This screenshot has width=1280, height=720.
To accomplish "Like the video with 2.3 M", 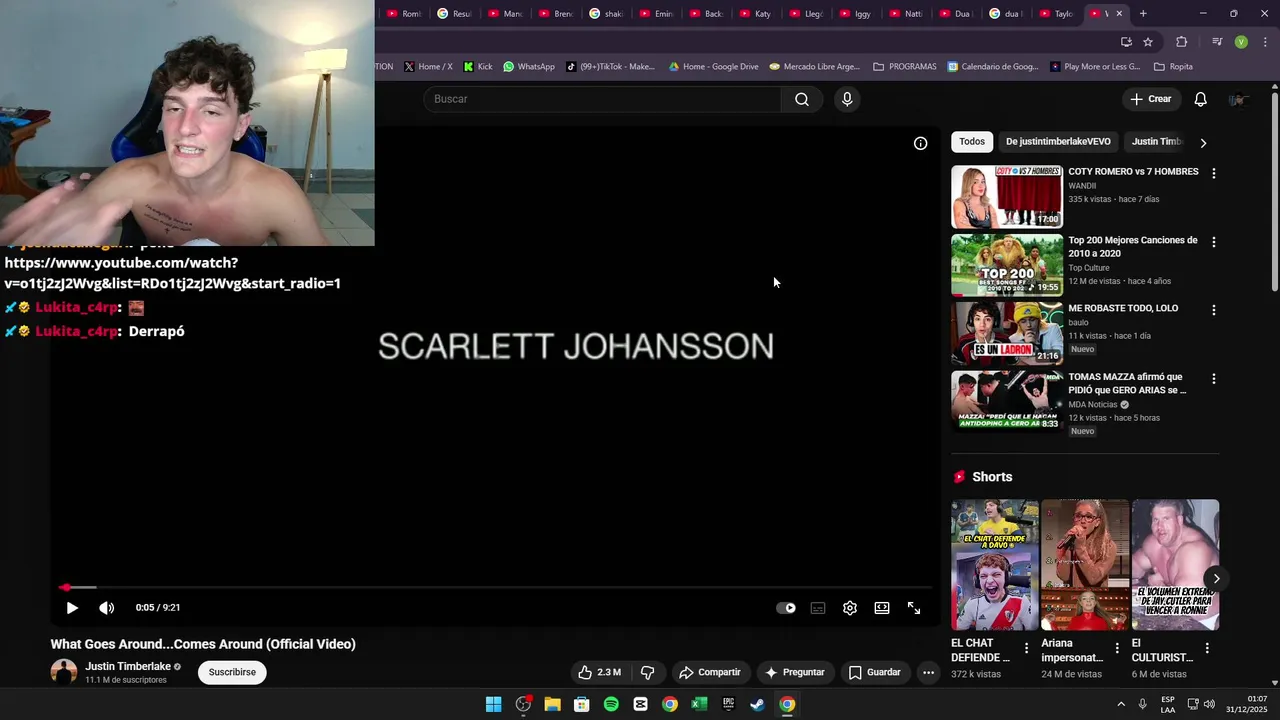I will (x=599, y=672).
